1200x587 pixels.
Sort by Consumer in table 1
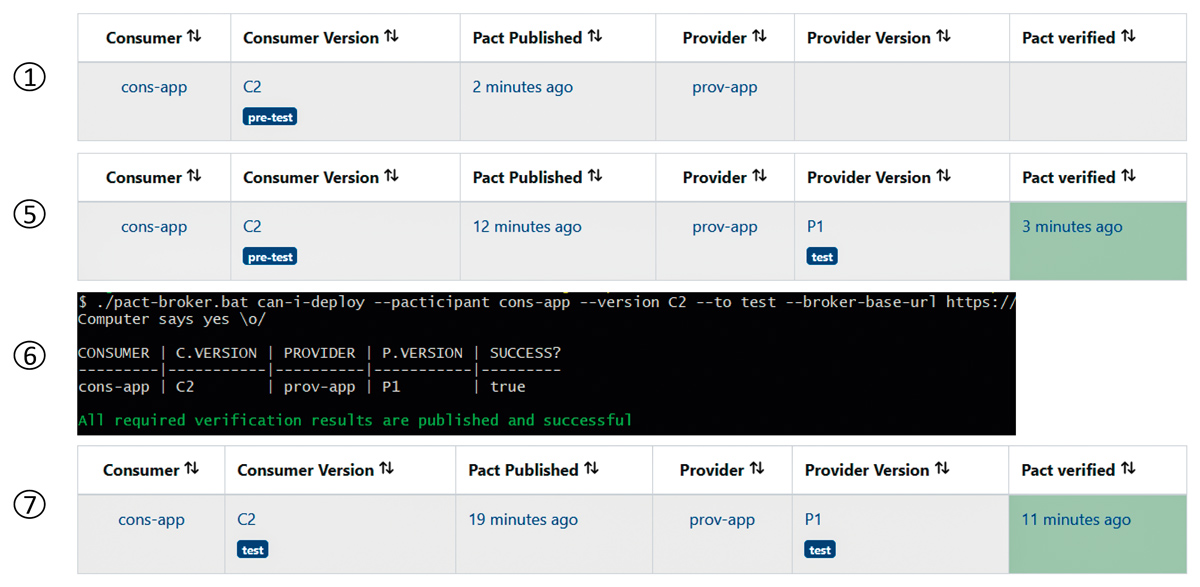(194, 37)
